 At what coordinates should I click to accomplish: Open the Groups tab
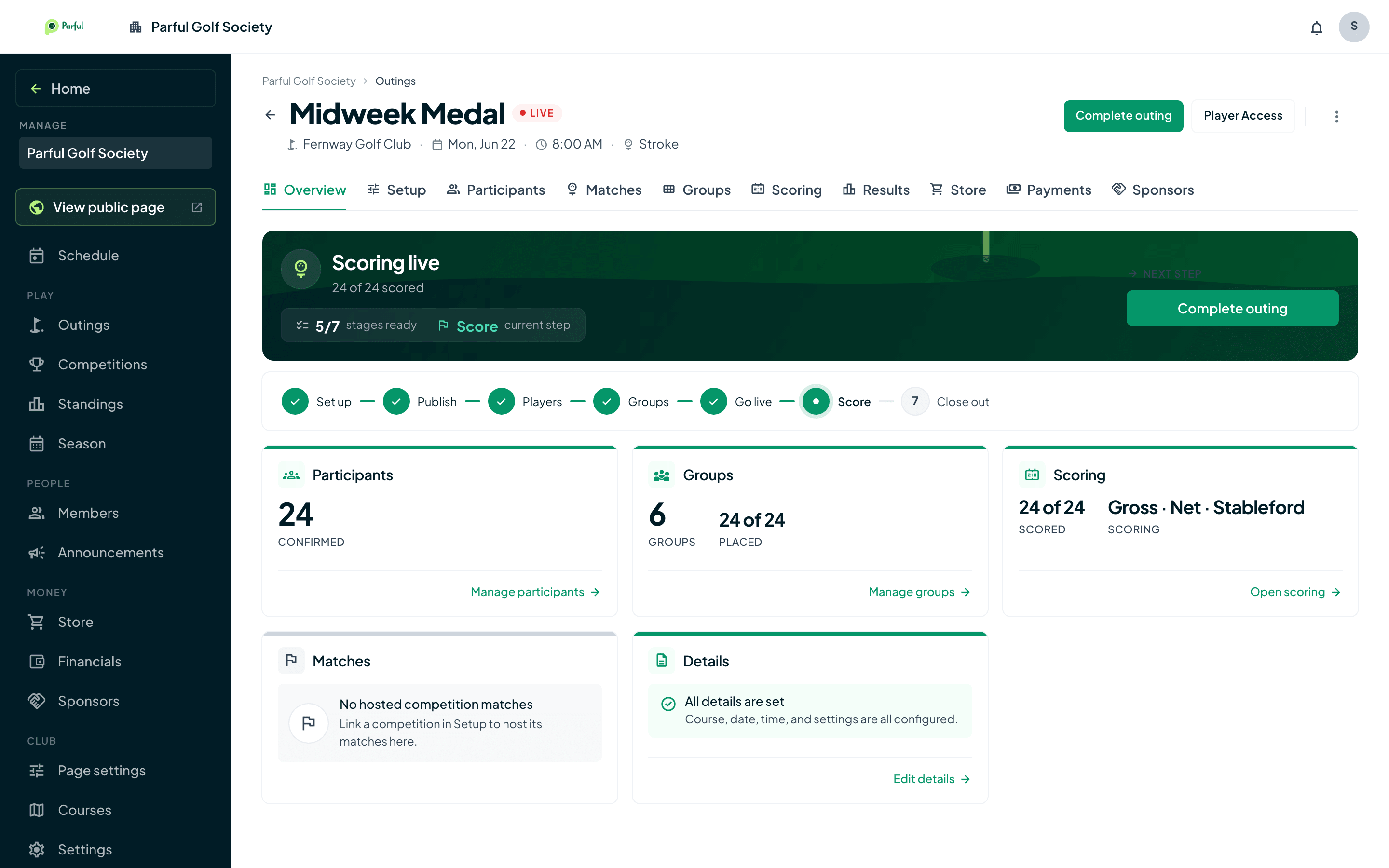pyautogui.click(x=697, y=190)
